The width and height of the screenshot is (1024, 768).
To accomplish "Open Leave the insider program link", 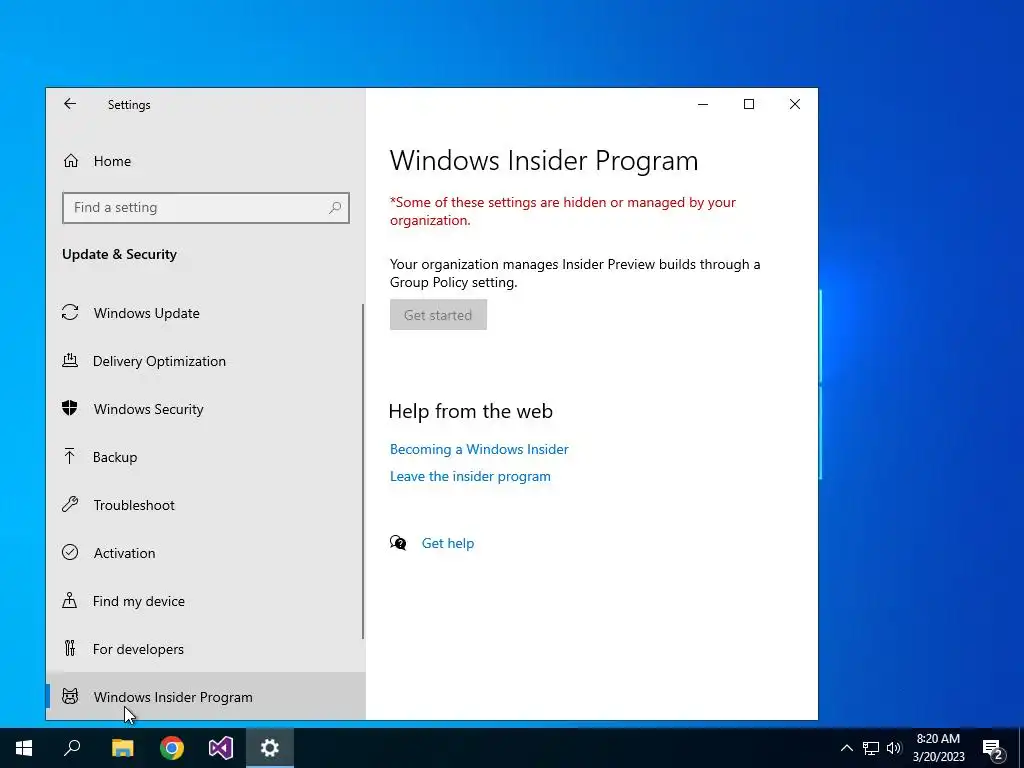I will (x=470, y=477).
